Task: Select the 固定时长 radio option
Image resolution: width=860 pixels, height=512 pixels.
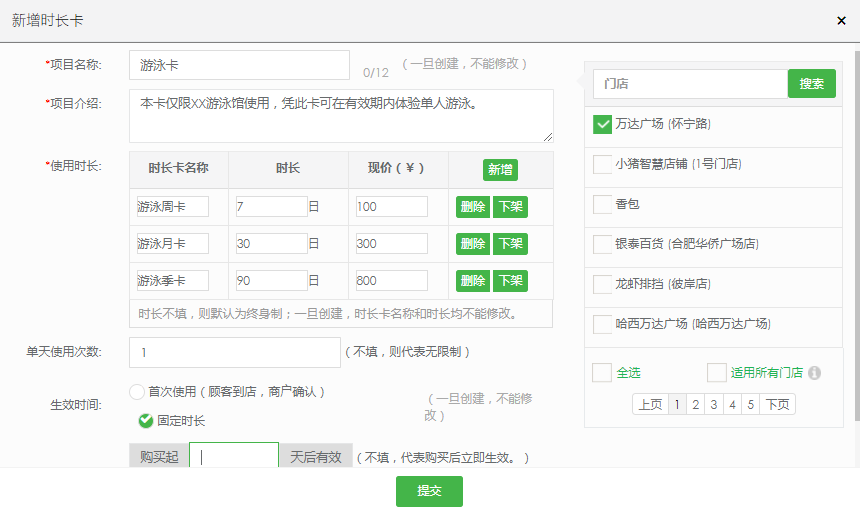Action: pyautogui.click(x=146, y=421)
